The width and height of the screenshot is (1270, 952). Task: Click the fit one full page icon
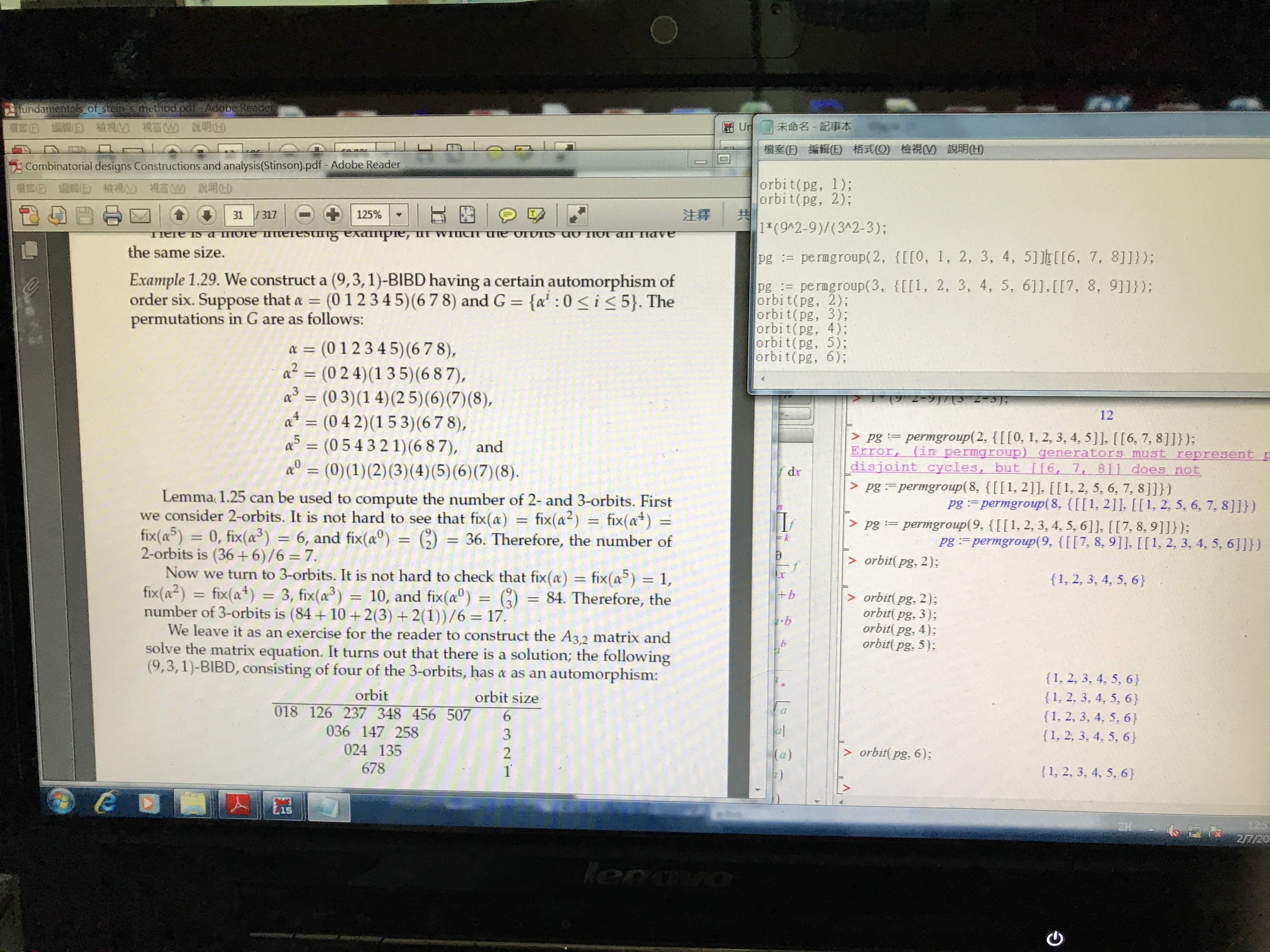pyautogui.click(x=467, y=215)
